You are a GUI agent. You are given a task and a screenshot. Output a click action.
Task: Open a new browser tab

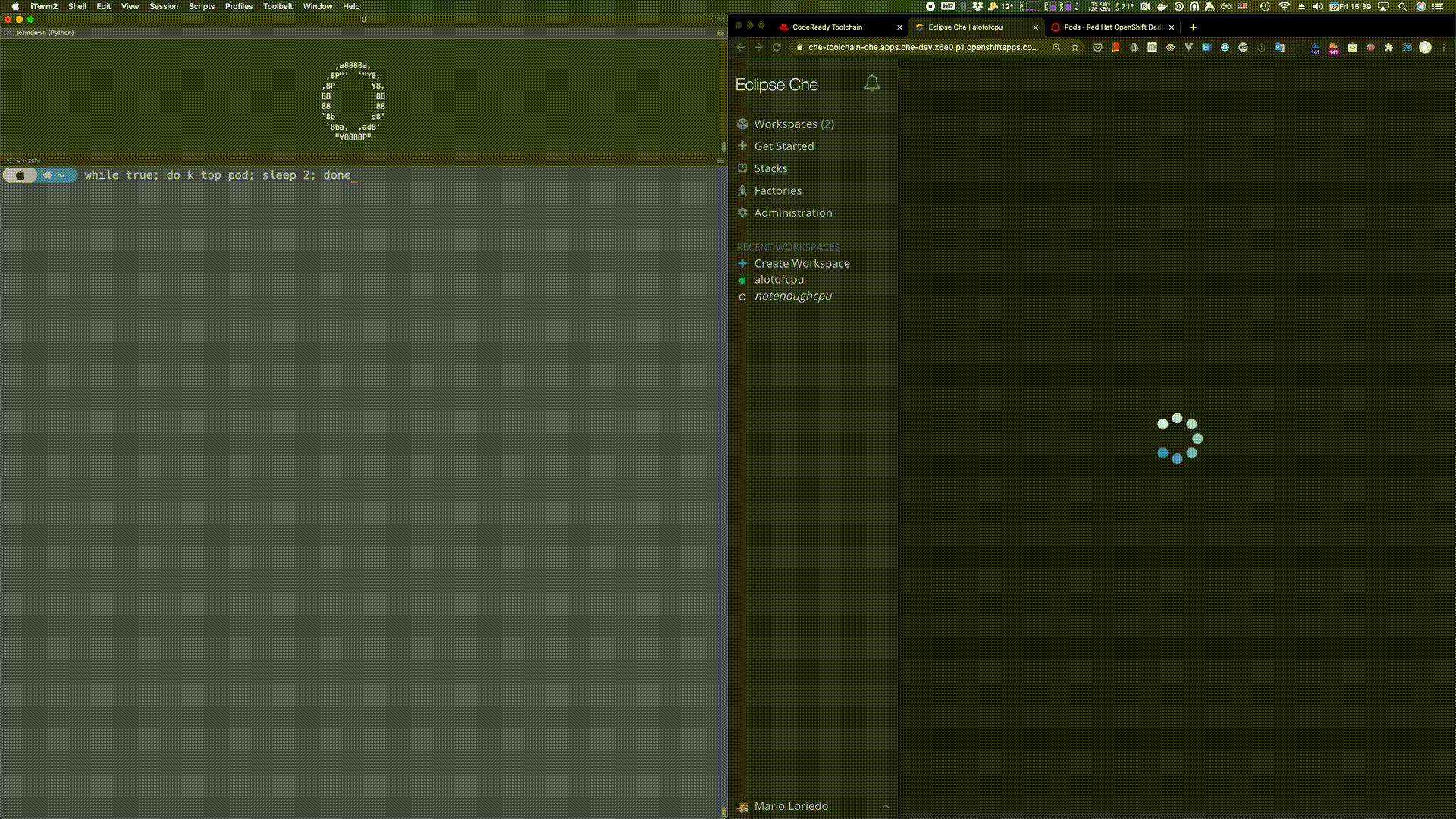click(x=1193, y=27)
